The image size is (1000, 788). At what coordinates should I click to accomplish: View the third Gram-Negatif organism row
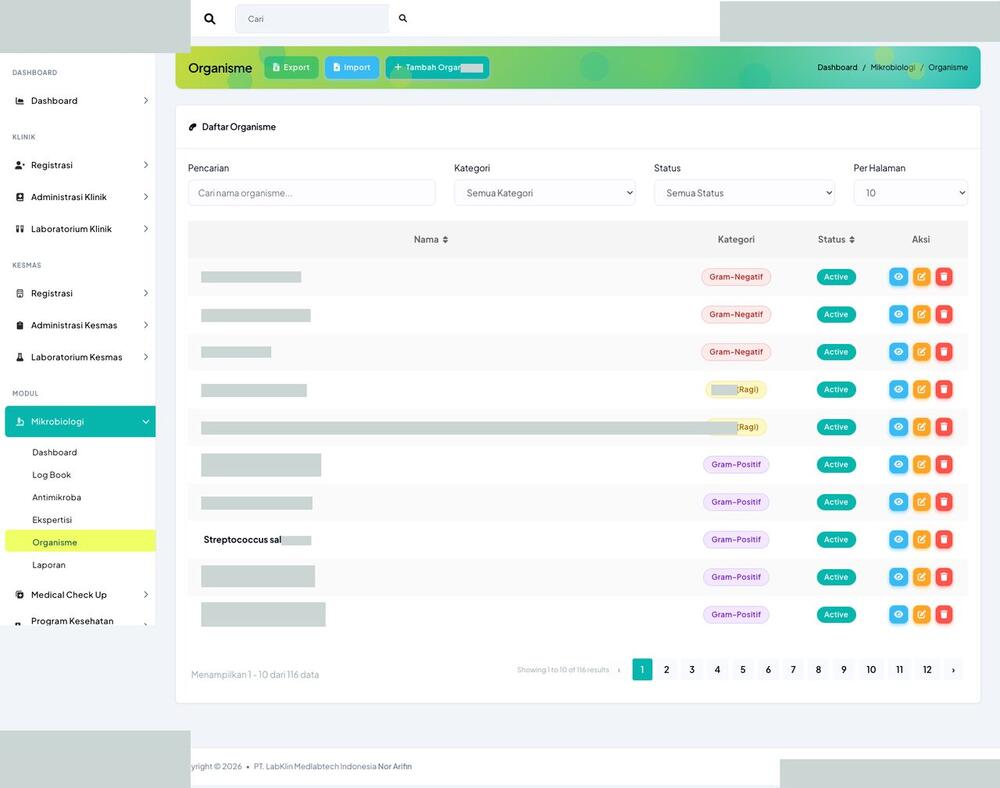click(898, 352)
